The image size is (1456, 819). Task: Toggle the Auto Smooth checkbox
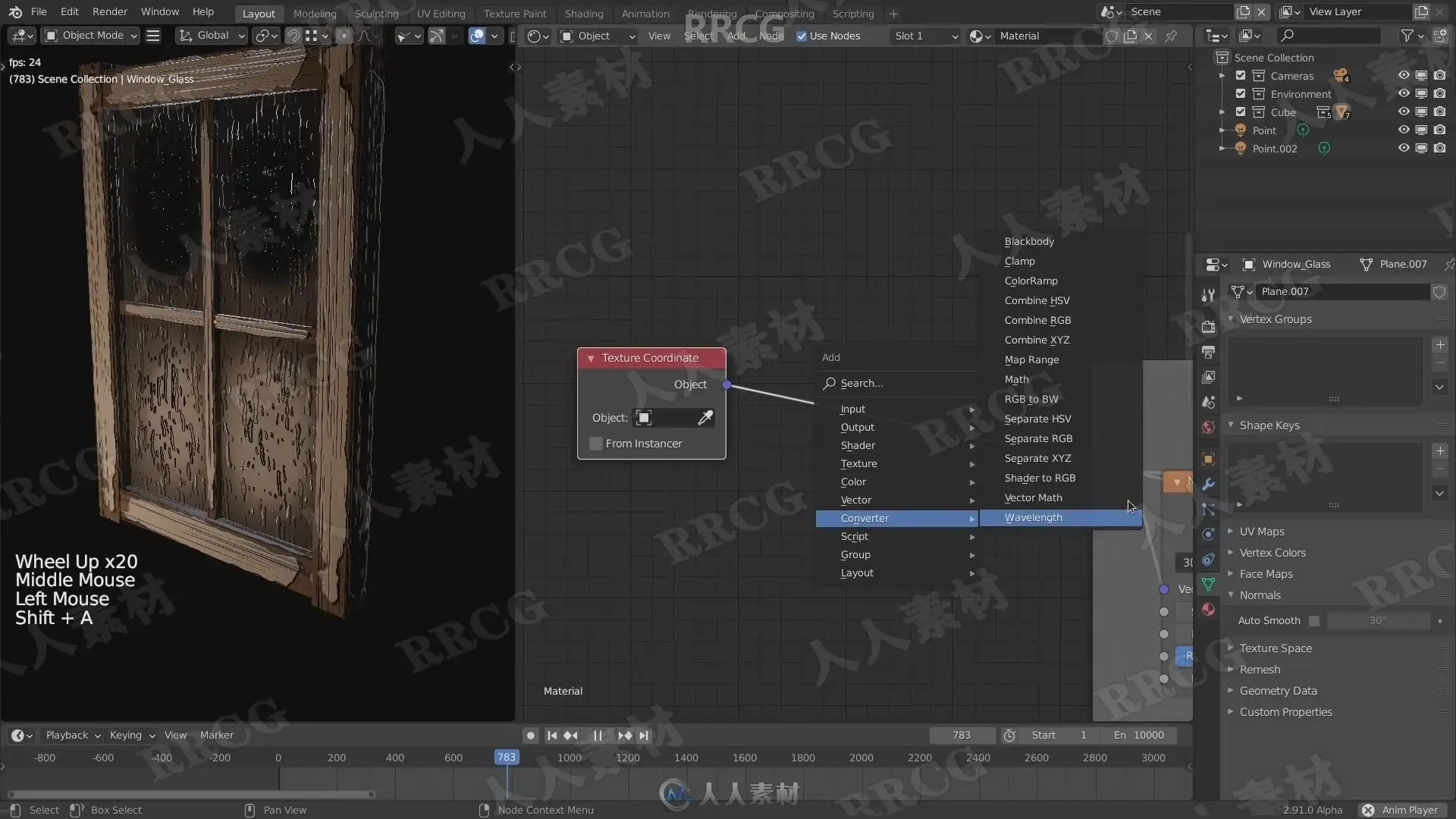coord(1314,620)
